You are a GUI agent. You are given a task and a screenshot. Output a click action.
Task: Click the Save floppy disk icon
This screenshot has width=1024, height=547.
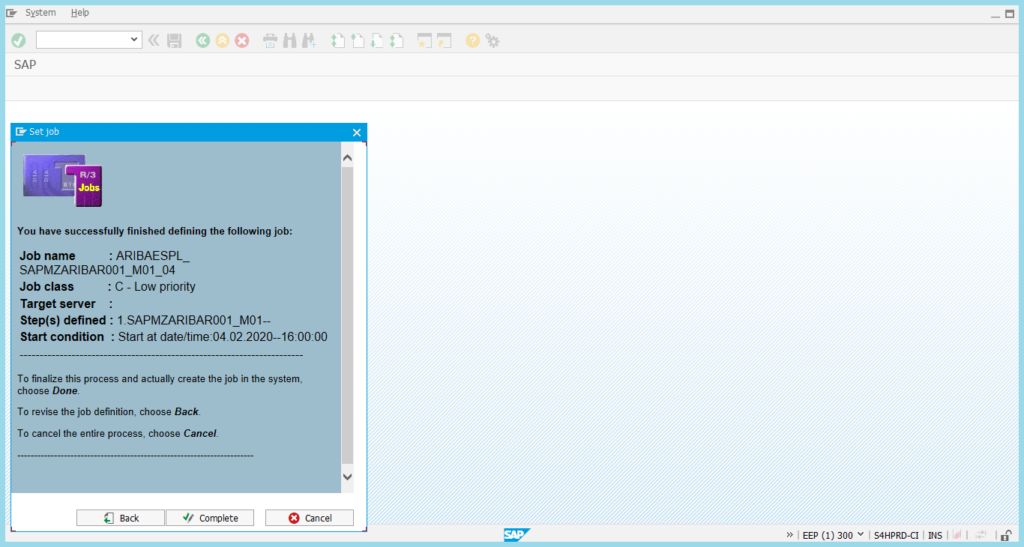point(174,40)
